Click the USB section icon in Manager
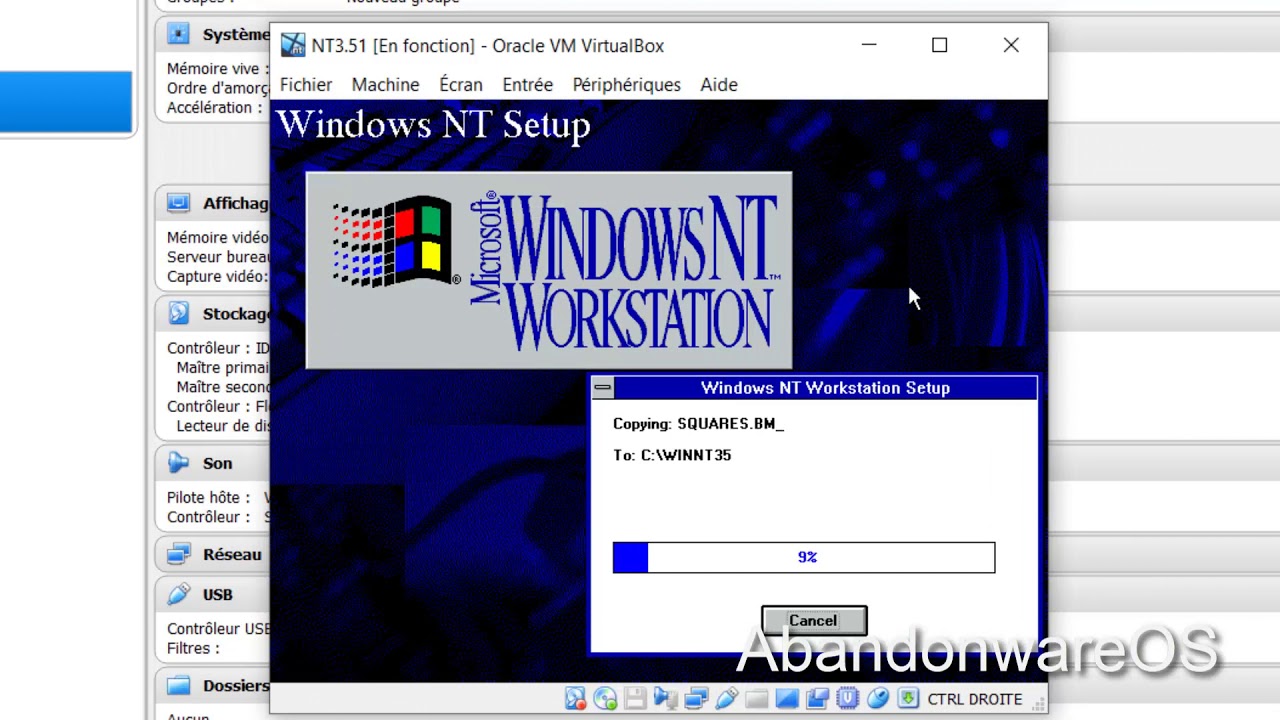The width and height of the screenshot is (1280, 720). click(x=178, y=594)
